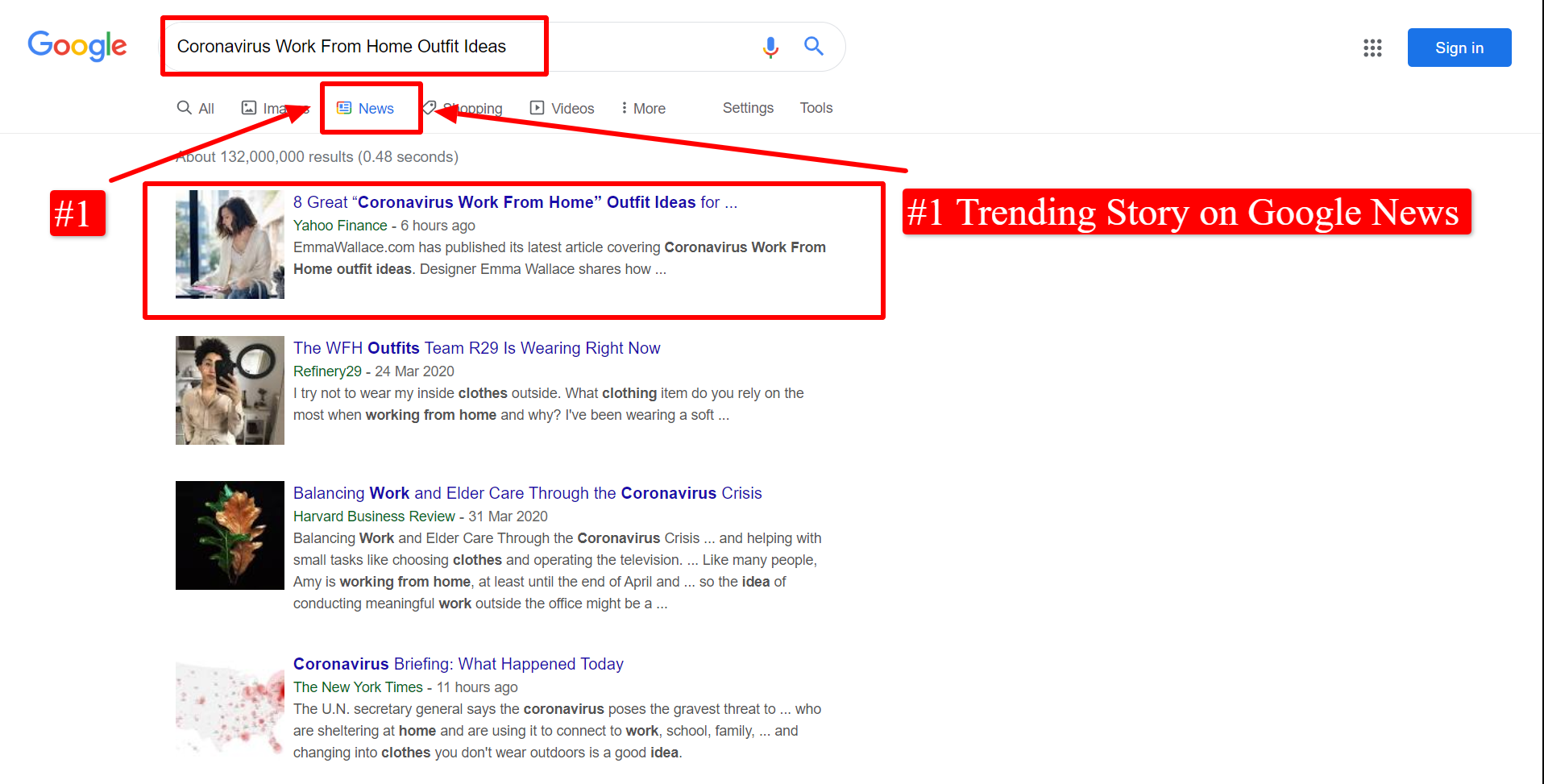Click the Harvard Business Review leaf thumbnail
This screenshot has width=1544, height=784.
pyautogui.click(x=230, y=535)
